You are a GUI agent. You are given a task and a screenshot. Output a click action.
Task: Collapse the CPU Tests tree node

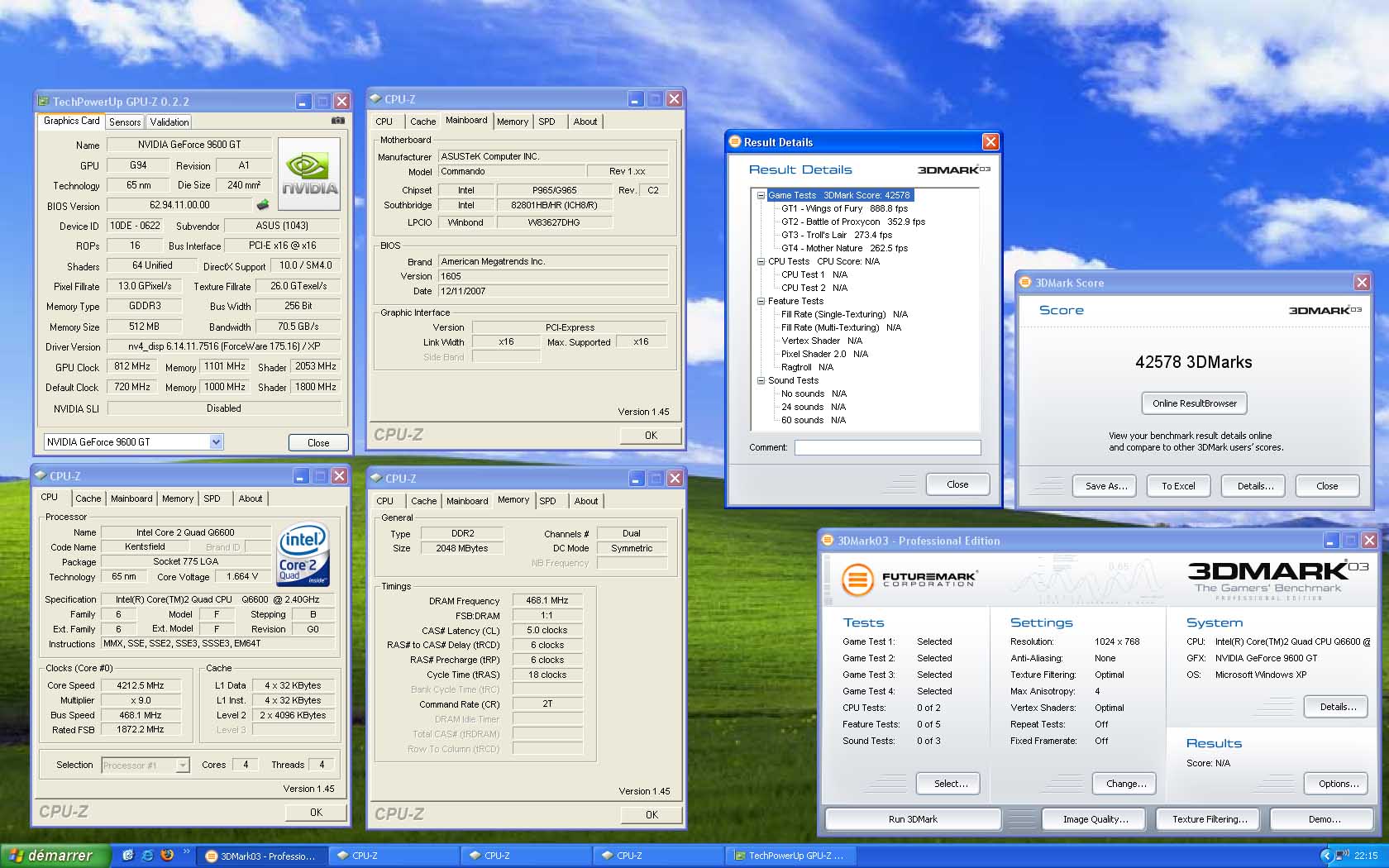(x=761, y=261)
